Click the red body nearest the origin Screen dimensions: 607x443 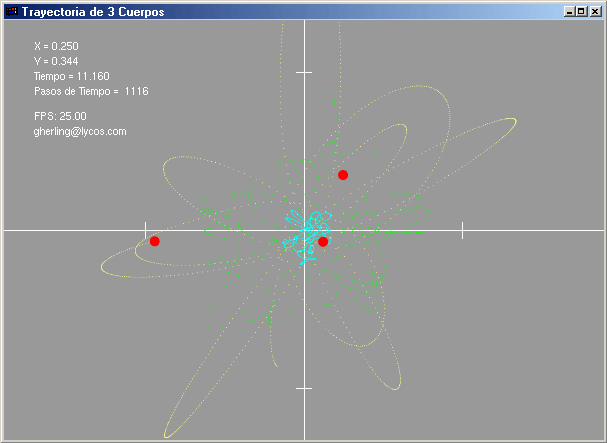[x=323, y=242]
